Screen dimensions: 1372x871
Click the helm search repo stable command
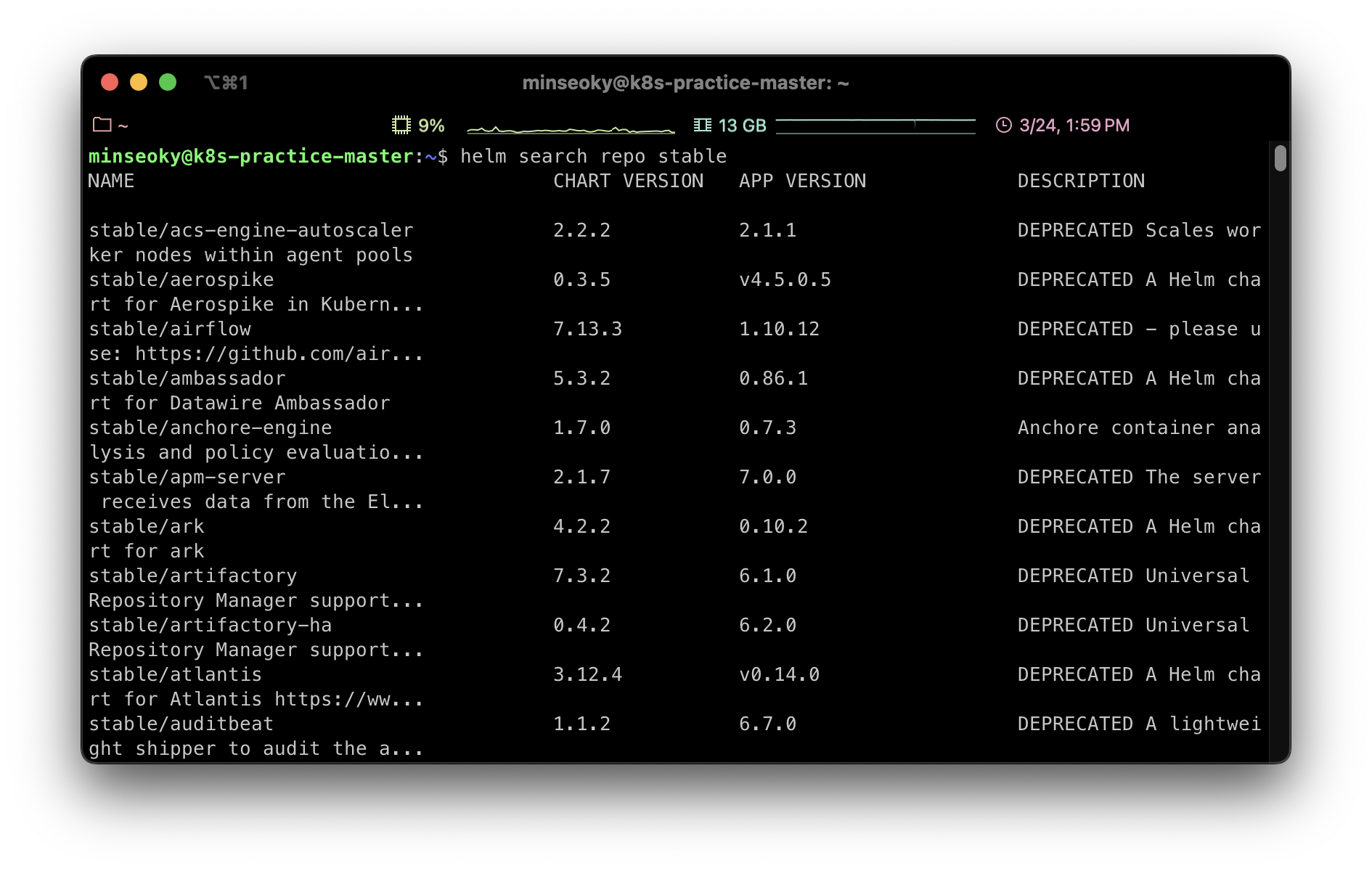(593, 156)
